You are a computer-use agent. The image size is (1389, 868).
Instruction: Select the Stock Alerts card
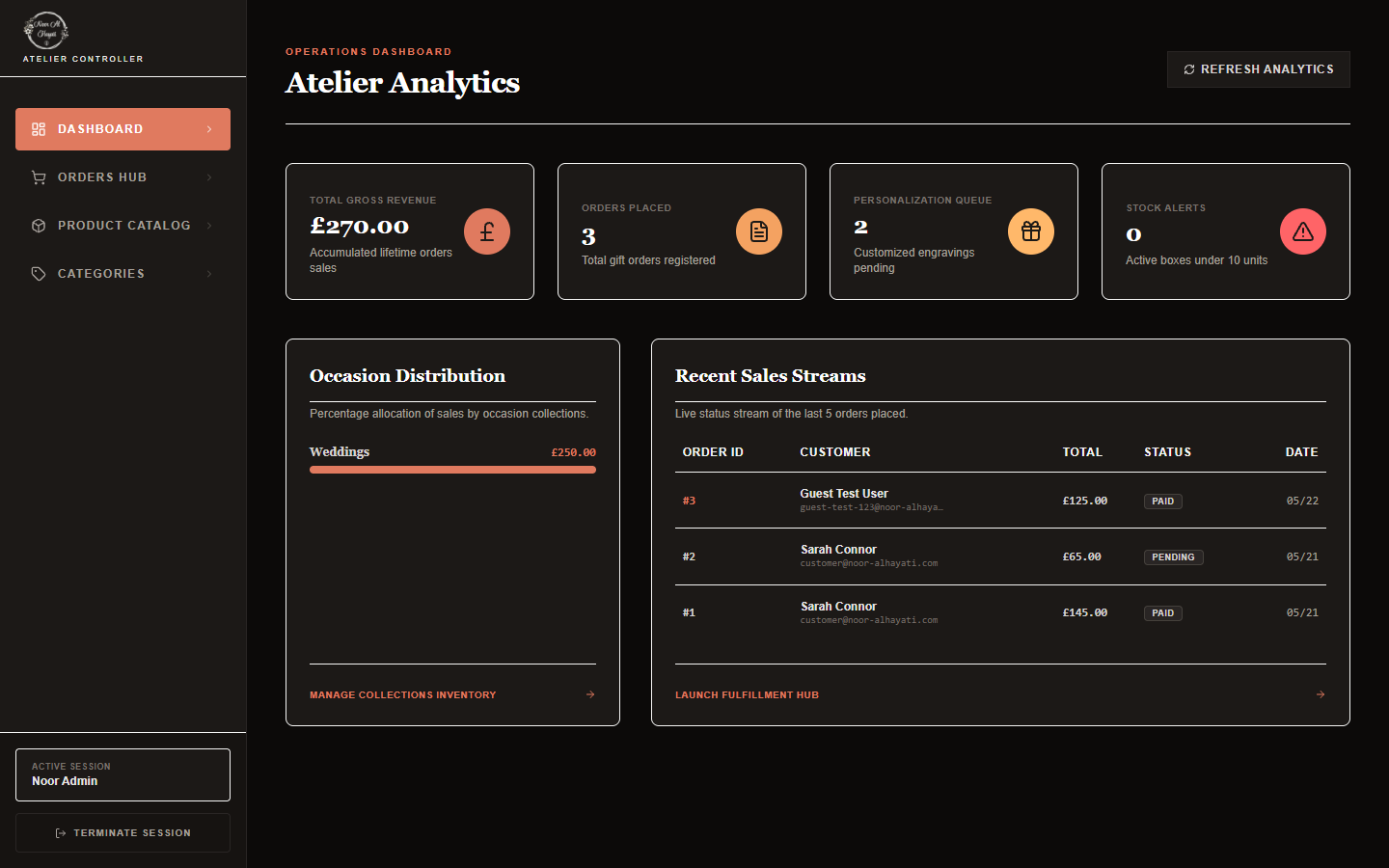[1226, 231]
